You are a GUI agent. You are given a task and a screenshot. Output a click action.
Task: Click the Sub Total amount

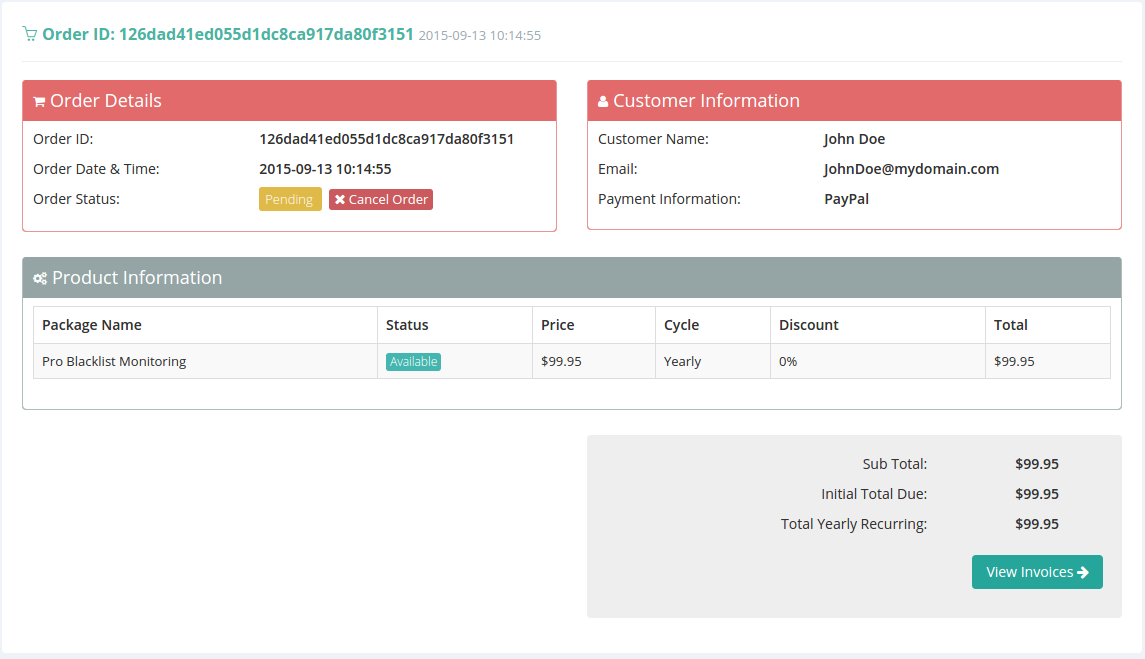1037,464
